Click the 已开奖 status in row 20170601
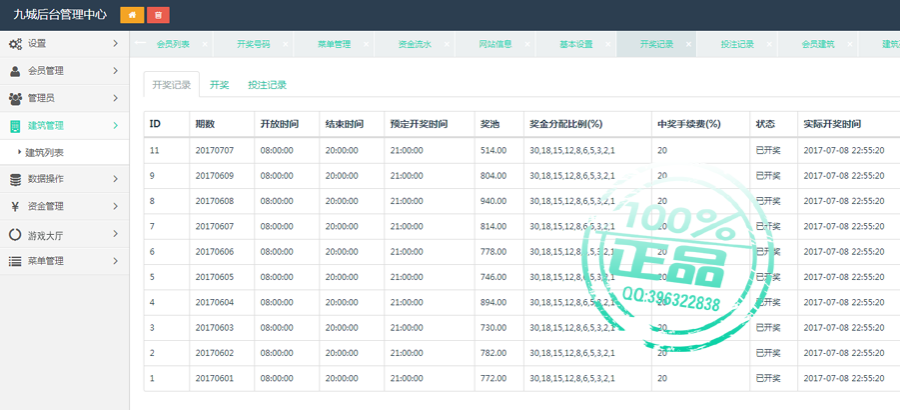Image resolution: width=900 pixels, height=410 pixels. 768,378
